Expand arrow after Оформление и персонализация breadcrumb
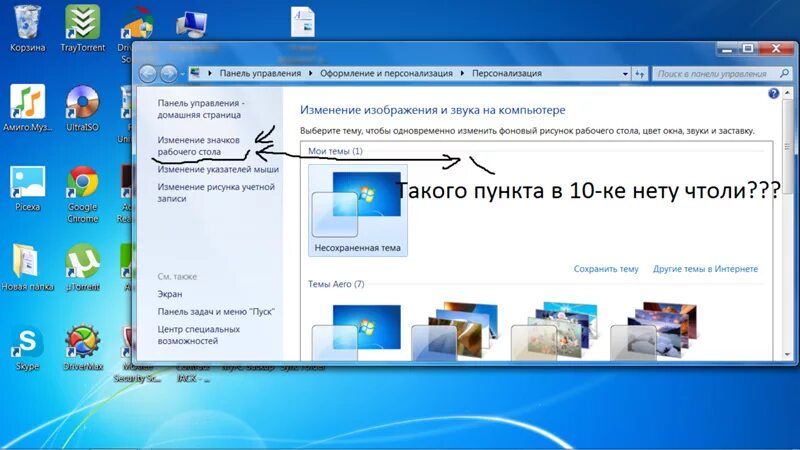The height and width of the screenshot is (450, 800). pos(462,73)
